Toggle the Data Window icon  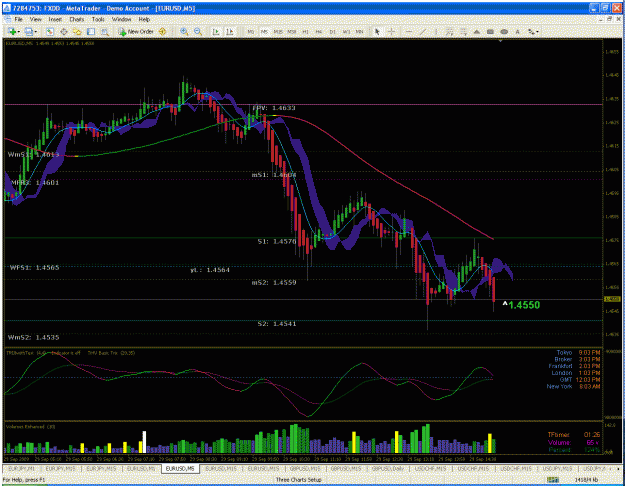[x=63, y=31]
